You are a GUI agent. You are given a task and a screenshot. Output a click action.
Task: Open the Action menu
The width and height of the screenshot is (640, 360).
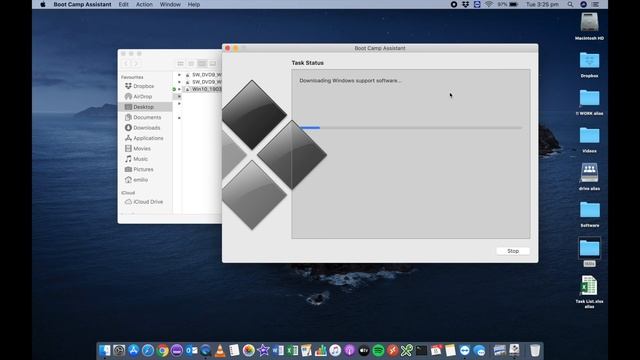click(144, 4)
